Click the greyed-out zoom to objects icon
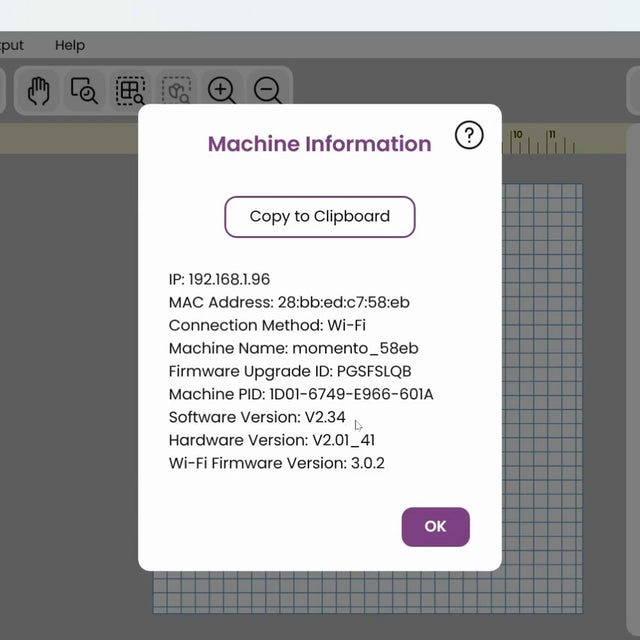640x640 pixels. coord(177,91)
